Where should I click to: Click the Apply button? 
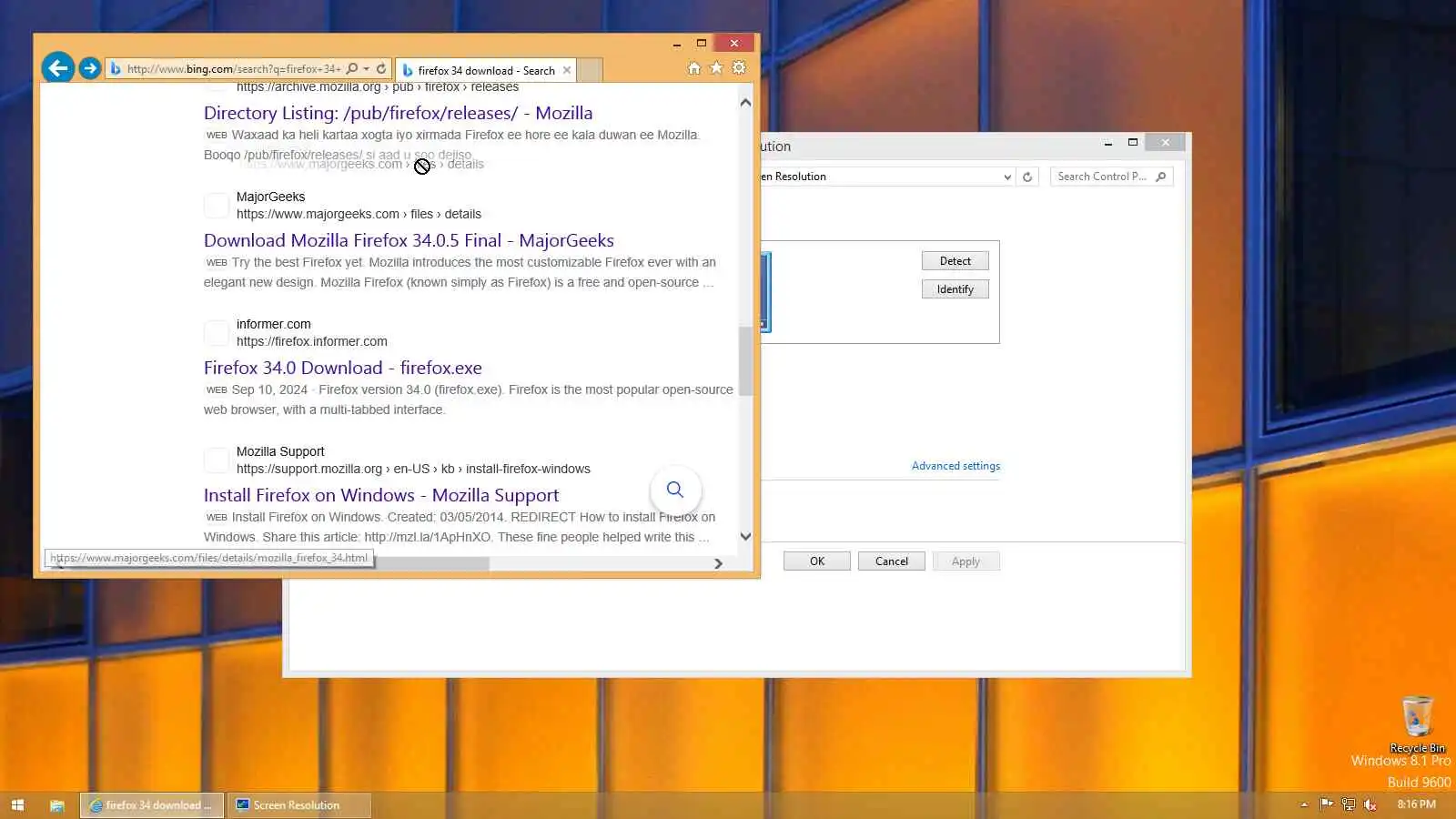pos(966,561)
